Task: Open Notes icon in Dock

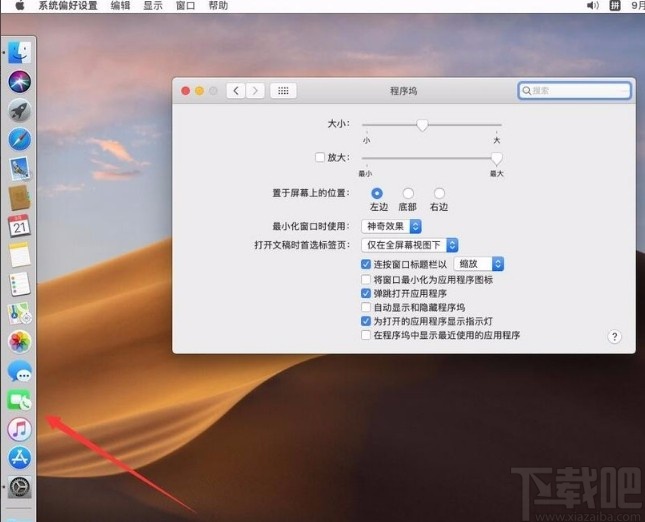Action: (x=19, y=255)
